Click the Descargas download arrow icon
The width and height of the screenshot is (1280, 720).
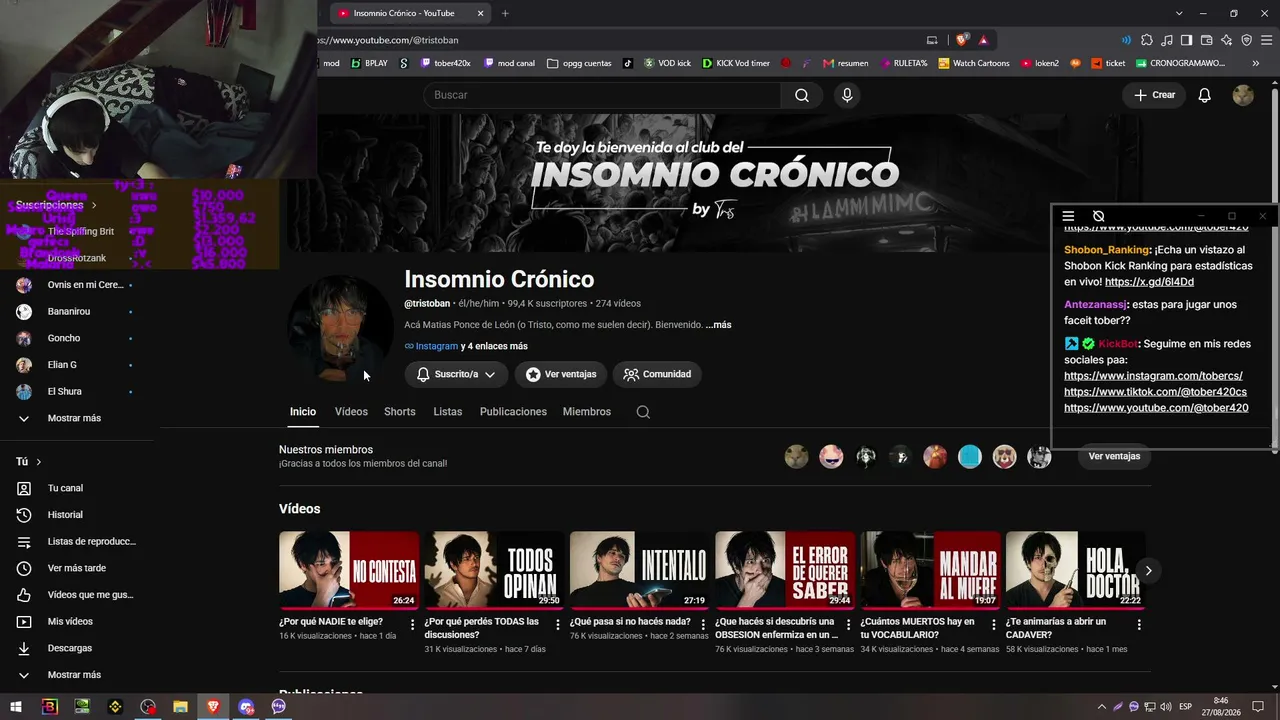24,648
